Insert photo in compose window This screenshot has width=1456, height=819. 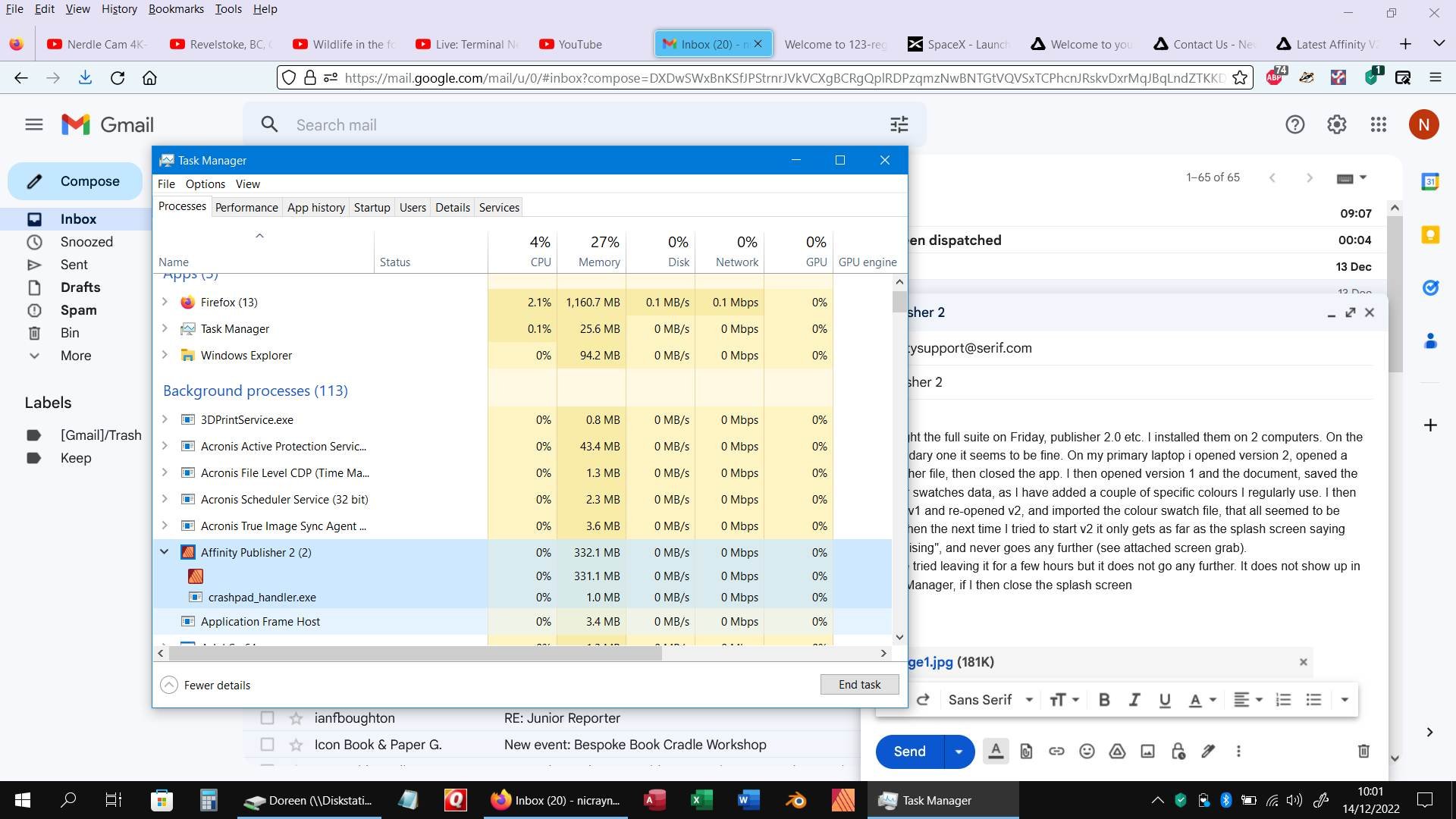[1147, 751]
